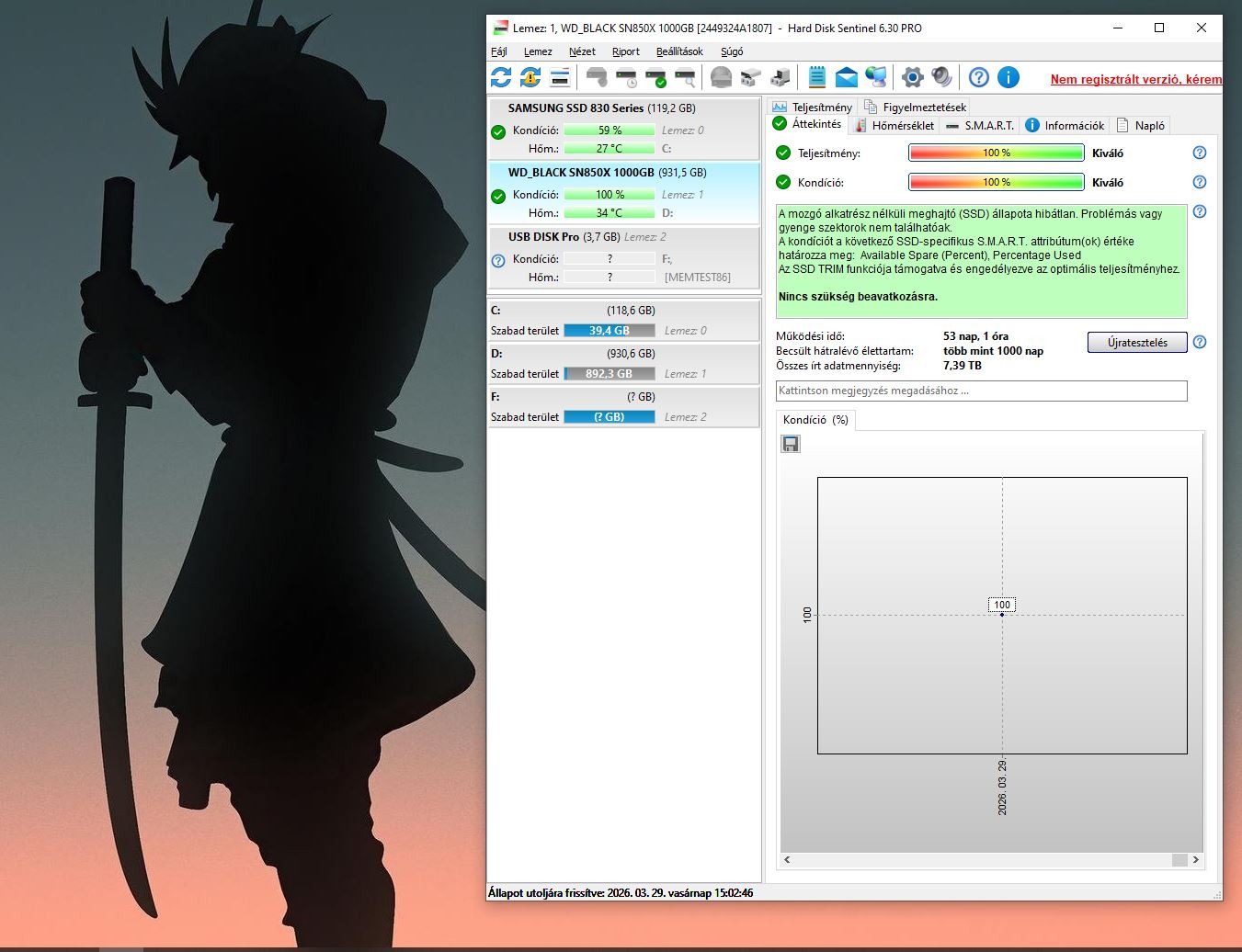Click the two stacked drives toolbar icon
Screen dimensions: 1242x952
coord(751,77)
